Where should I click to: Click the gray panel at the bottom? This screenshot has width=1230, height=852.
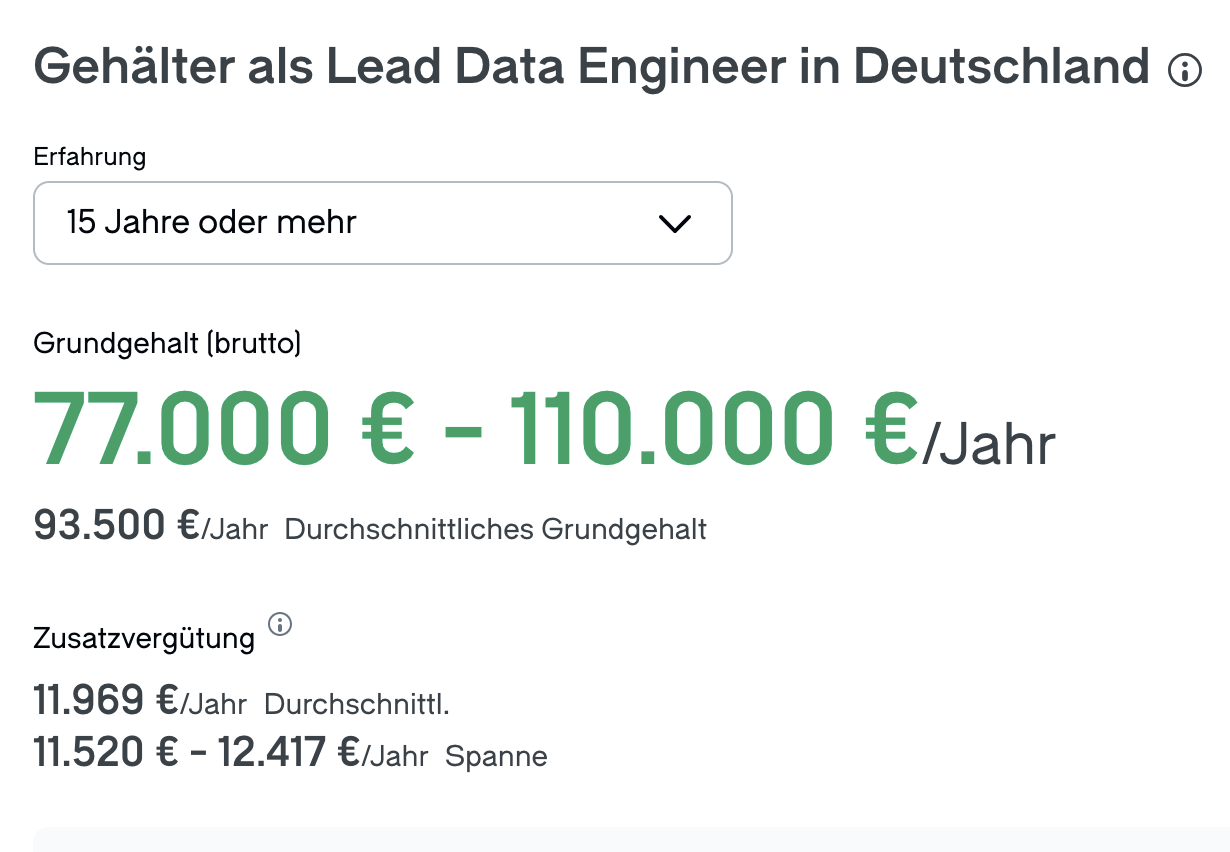pyautogui.click(x=615, y=840)
